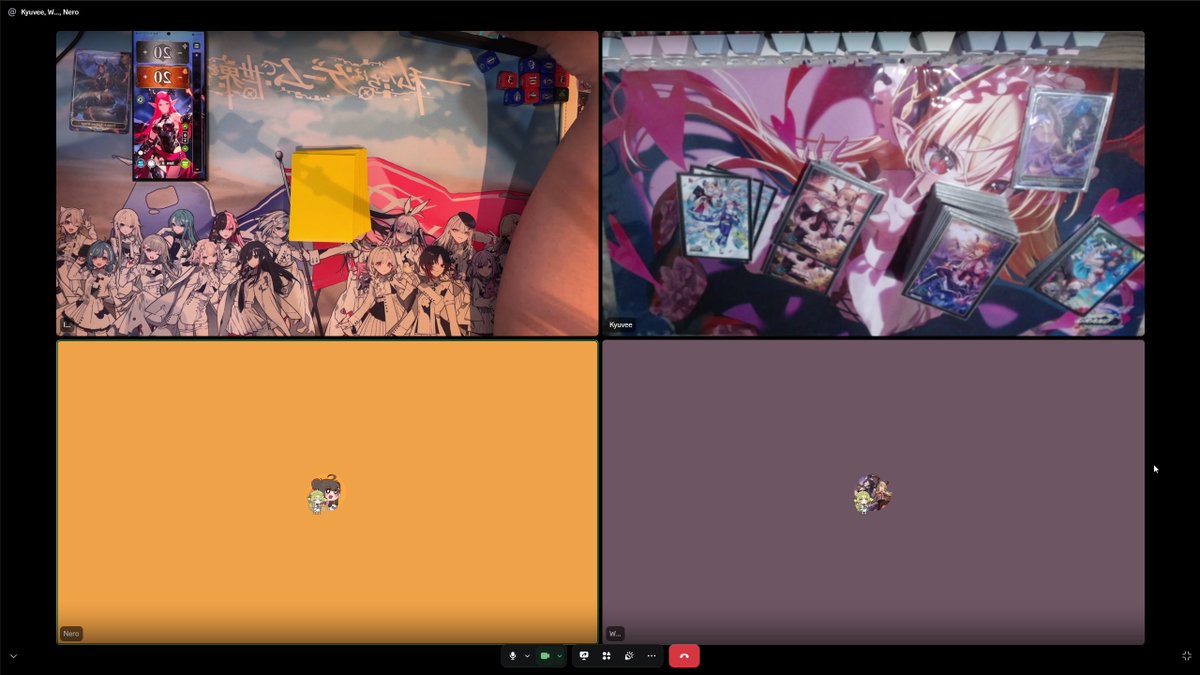The image size is (1200, 675).
Task: Click the "Kyuvee" name label
Action: [621, 325]
